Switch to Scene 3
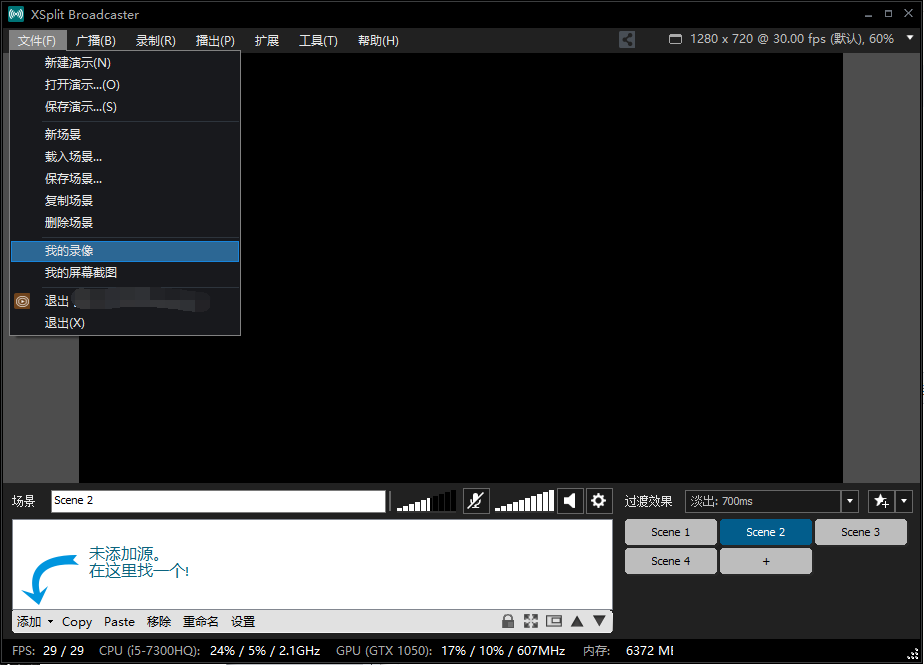Viewport: 924px width, 665px height. tap(860, 532)
